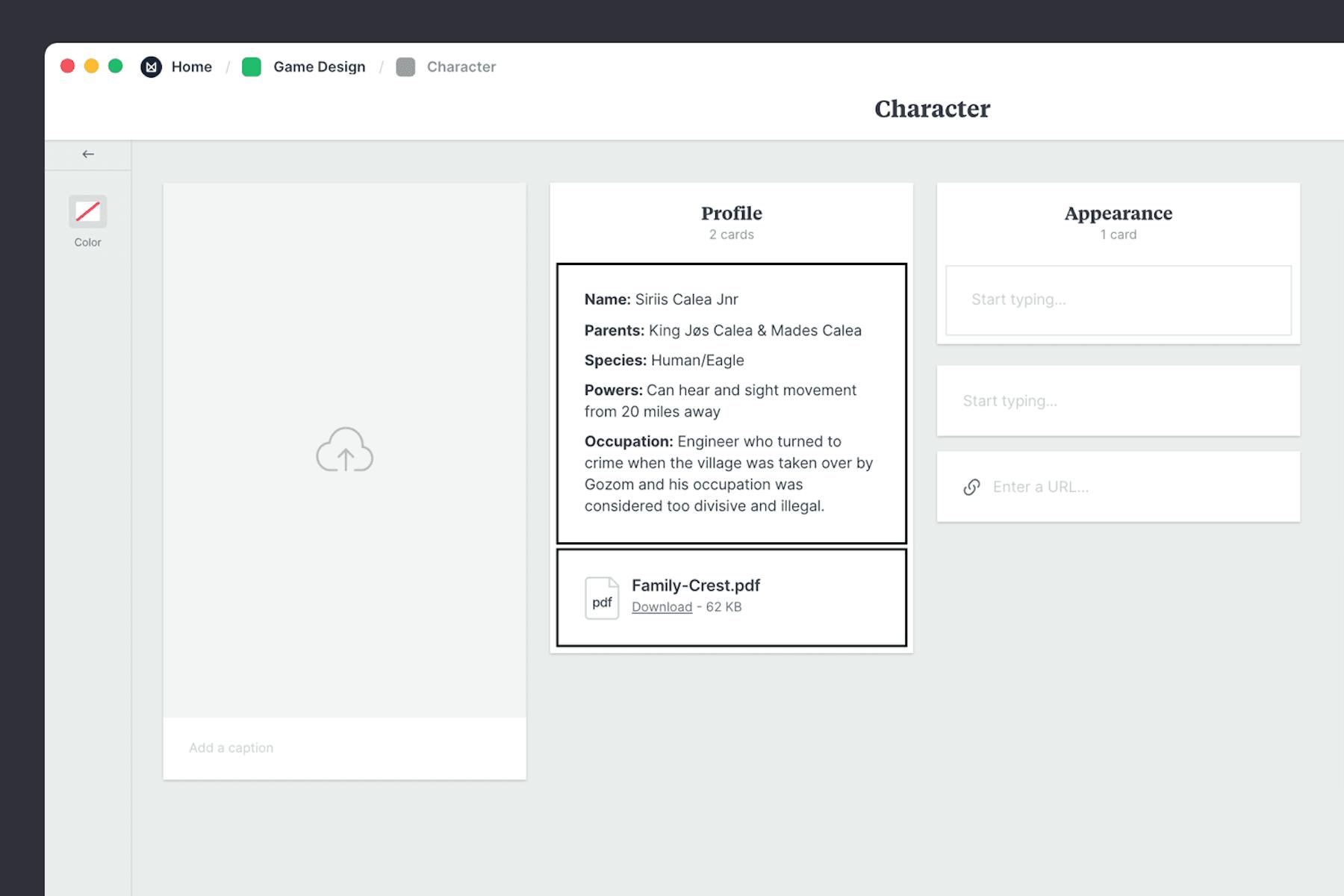
Task: Click the link icon in the Enter a URL field
Action: [x=971, y=487]
